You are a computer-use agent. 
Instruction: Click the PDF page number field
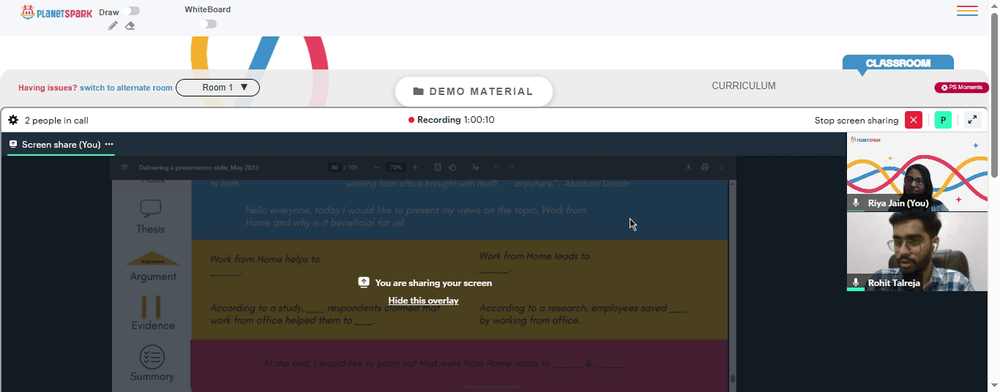[334, 168]
